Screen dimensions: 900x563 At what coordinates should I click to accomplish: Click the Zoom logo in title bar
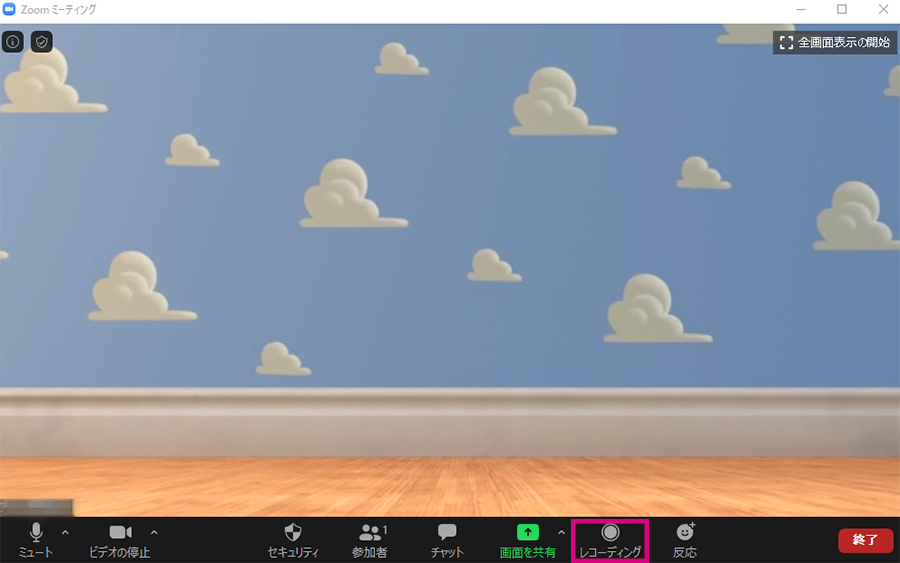tap(9, 9)
